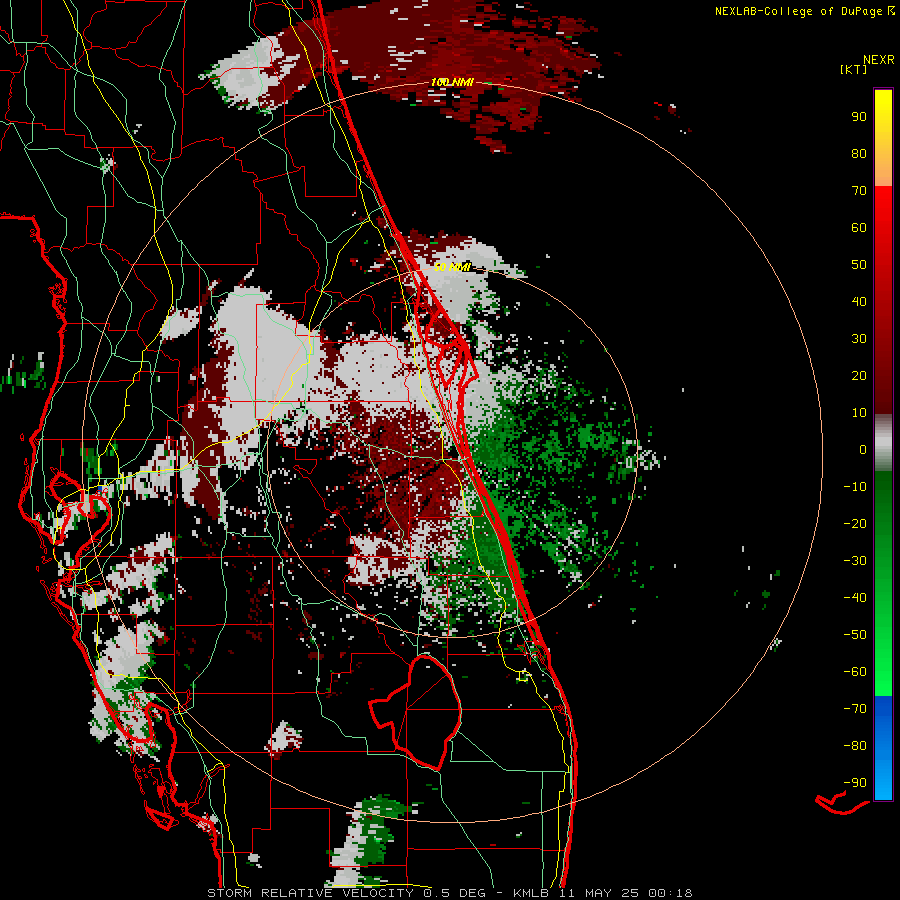Click the 10 value on the velocity scale
The width and height of the screenshot is (900, 900).
tap(859, 413)
